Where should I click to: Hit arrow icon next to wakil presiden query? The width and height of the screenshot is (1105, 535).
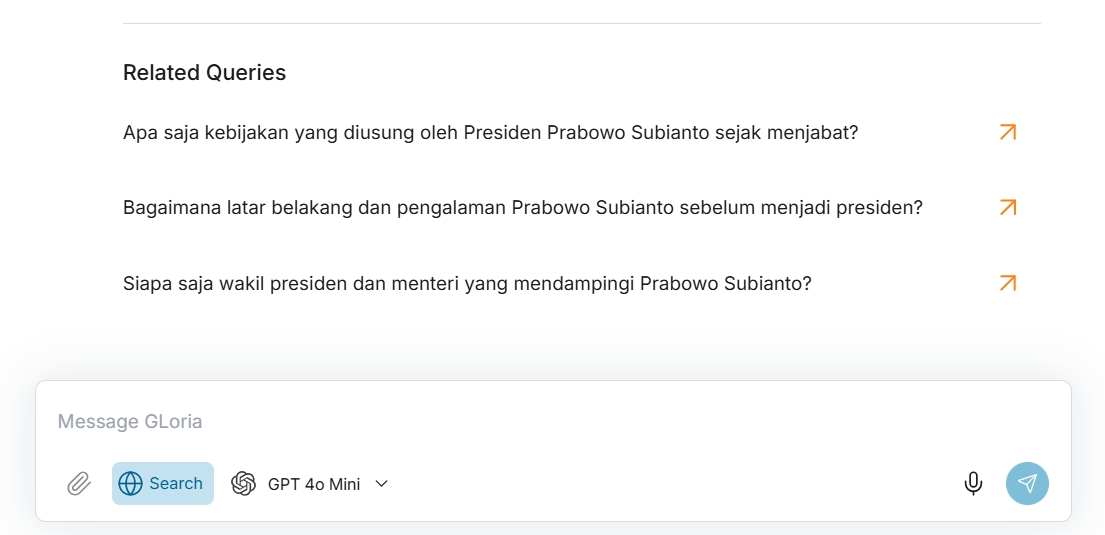[1007, 283]
